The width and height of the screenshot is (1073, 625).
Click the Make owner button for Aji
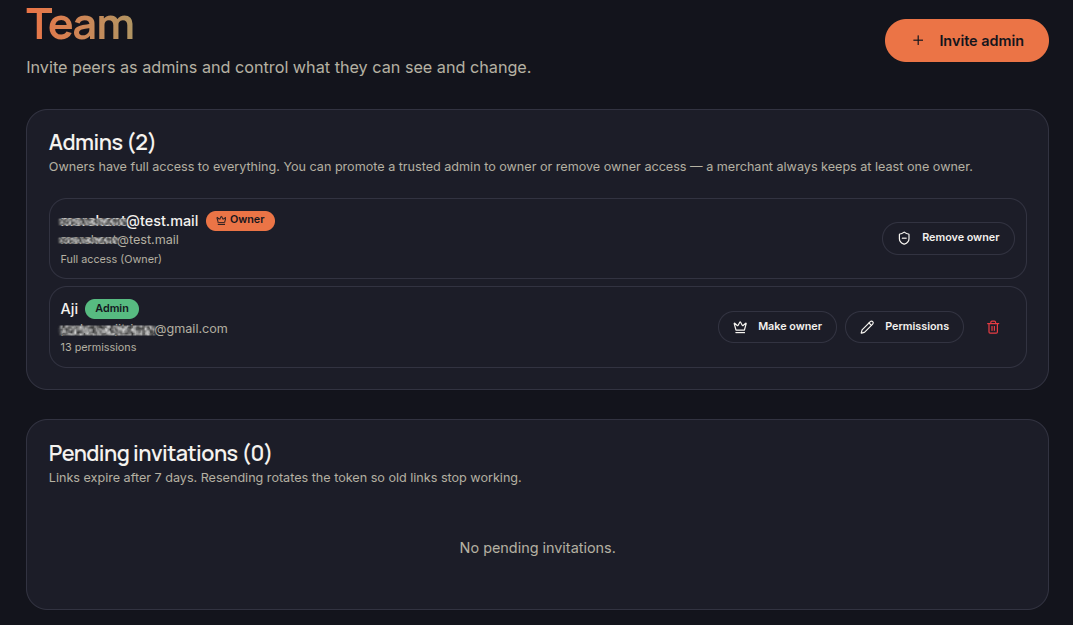pyautogui.click(x=777, y=327)
